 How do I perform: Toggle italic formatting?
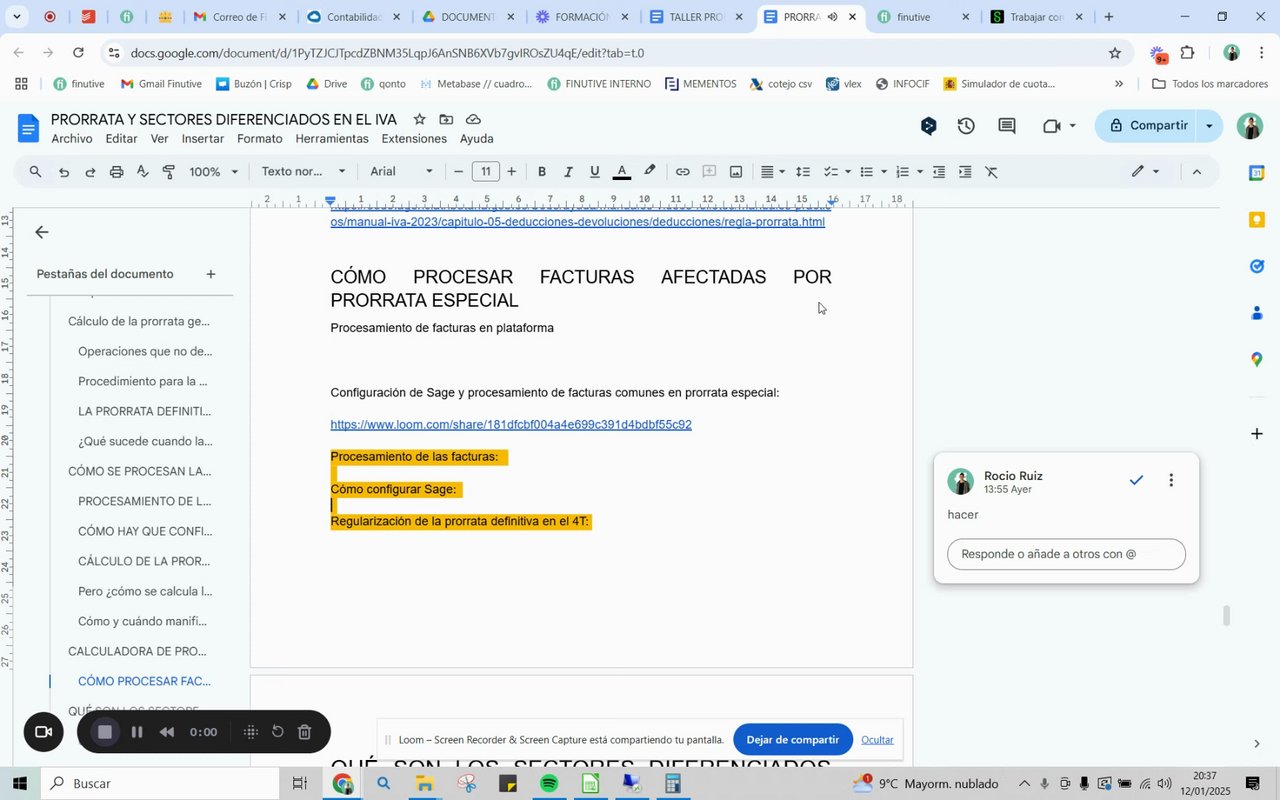click(568, 172)
